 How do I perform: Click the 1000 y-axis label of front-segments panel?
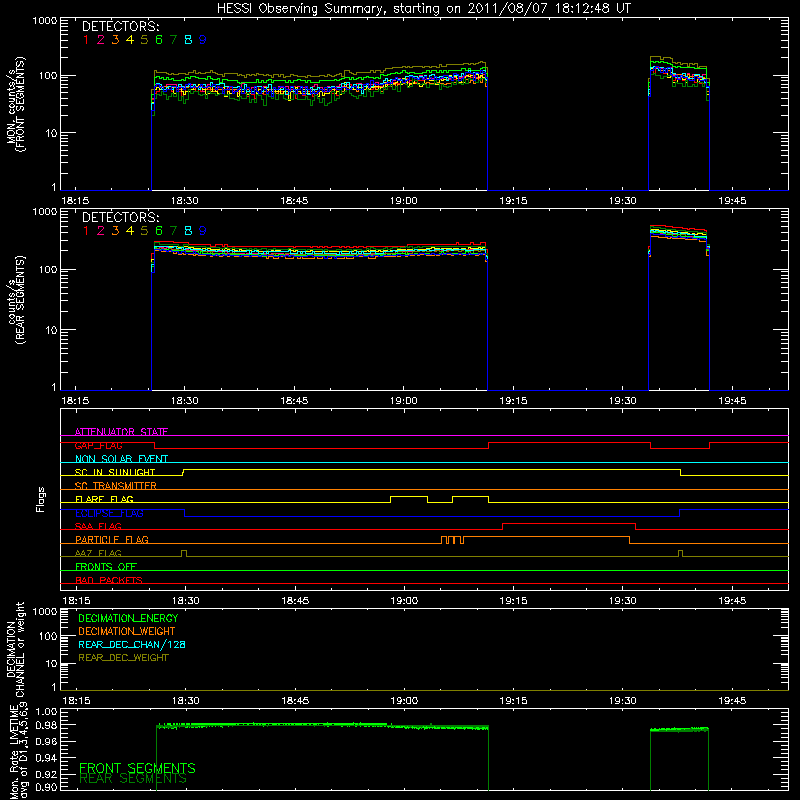click(x=45, y=21)
